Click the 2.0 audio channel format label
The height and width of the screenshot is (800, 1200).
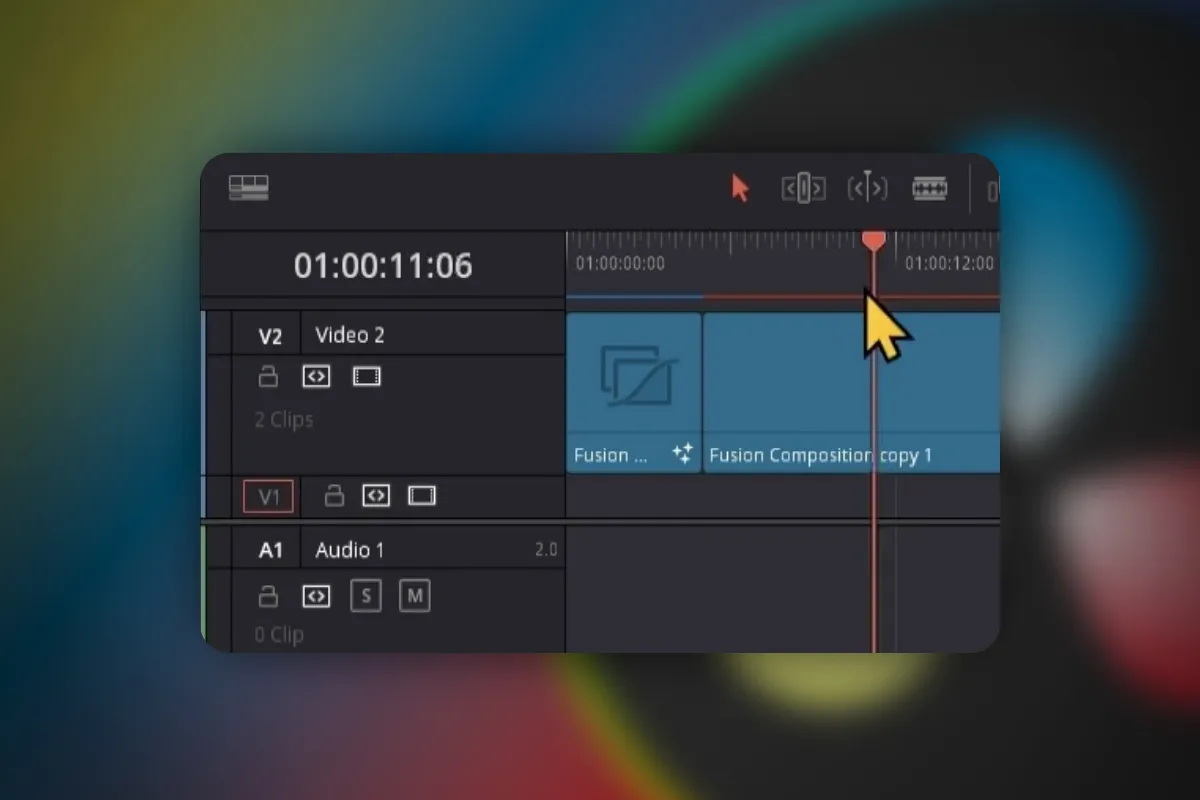click(x=546, y=550)
